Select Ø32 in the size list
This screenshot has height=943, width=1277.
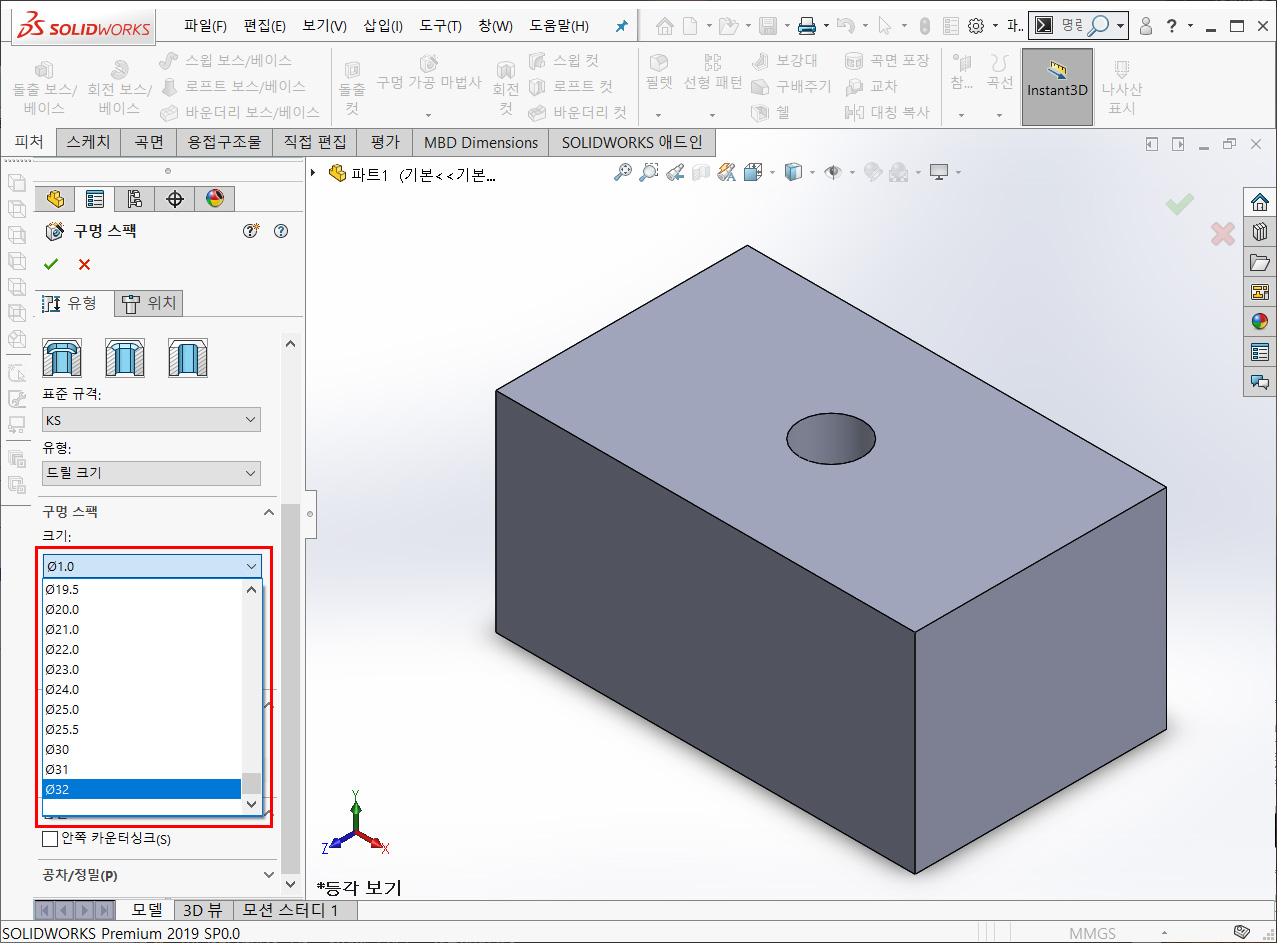point(142,789)
